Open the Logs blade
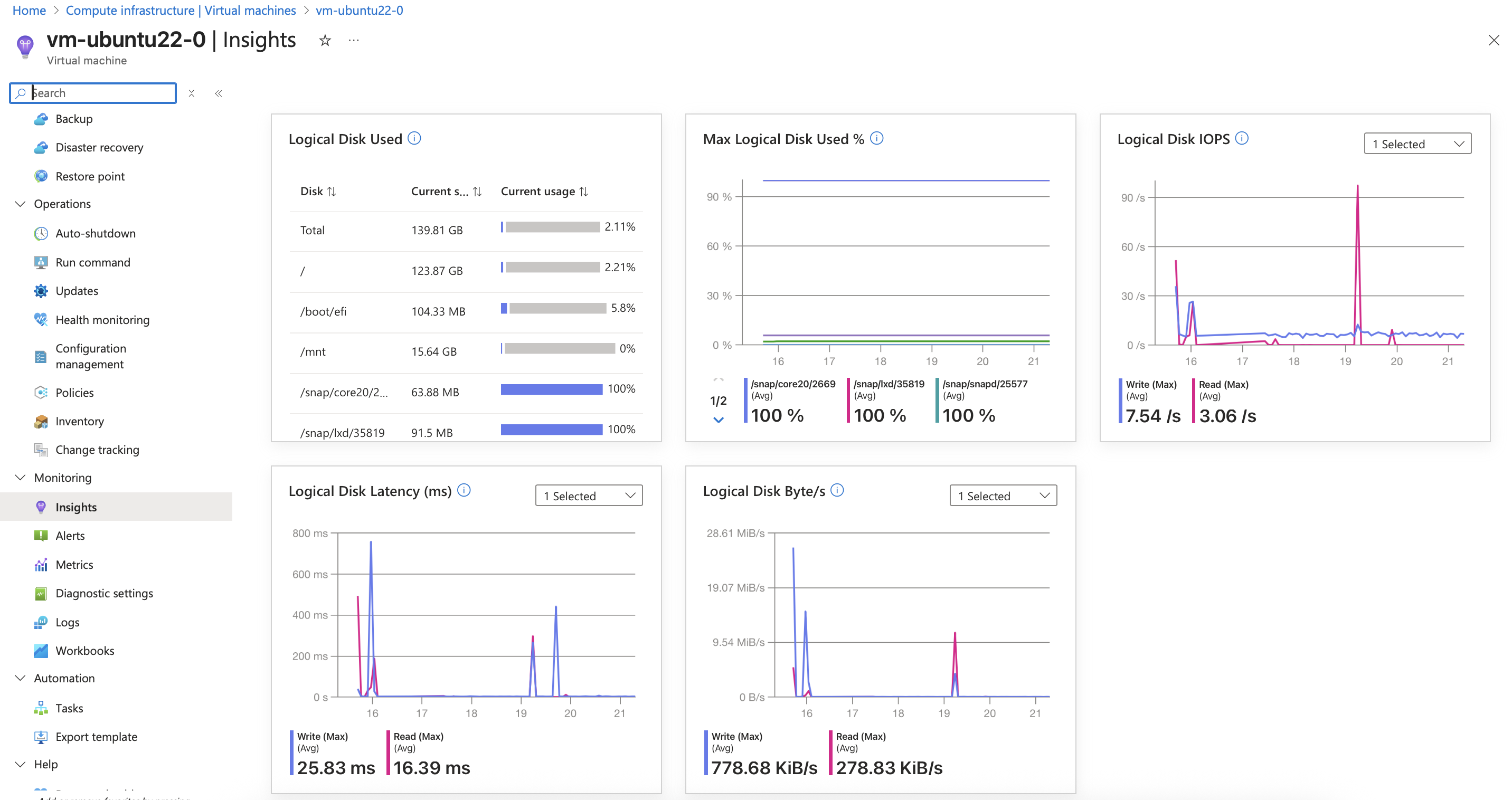Image resolution: width=1512 pixels, height=800 pixels. tap(67, 622)
